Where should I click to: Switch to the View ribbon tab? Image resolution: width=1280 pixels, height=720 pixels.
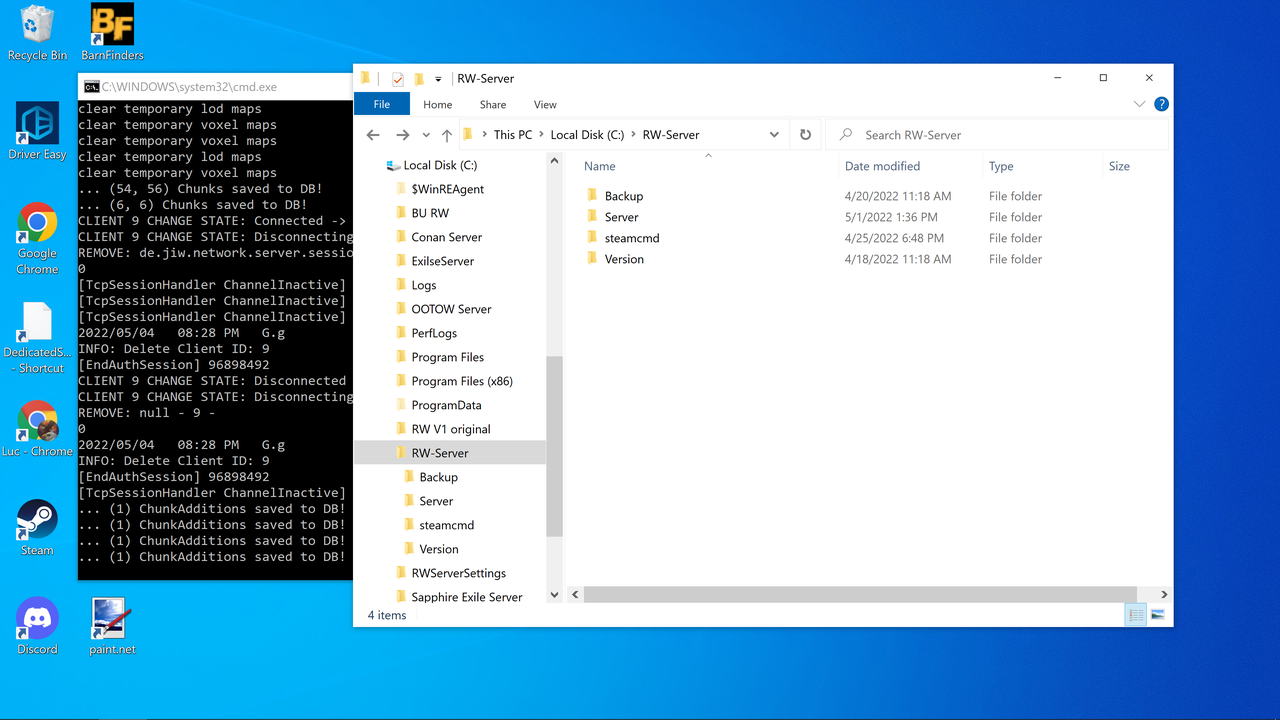(545, 104)
